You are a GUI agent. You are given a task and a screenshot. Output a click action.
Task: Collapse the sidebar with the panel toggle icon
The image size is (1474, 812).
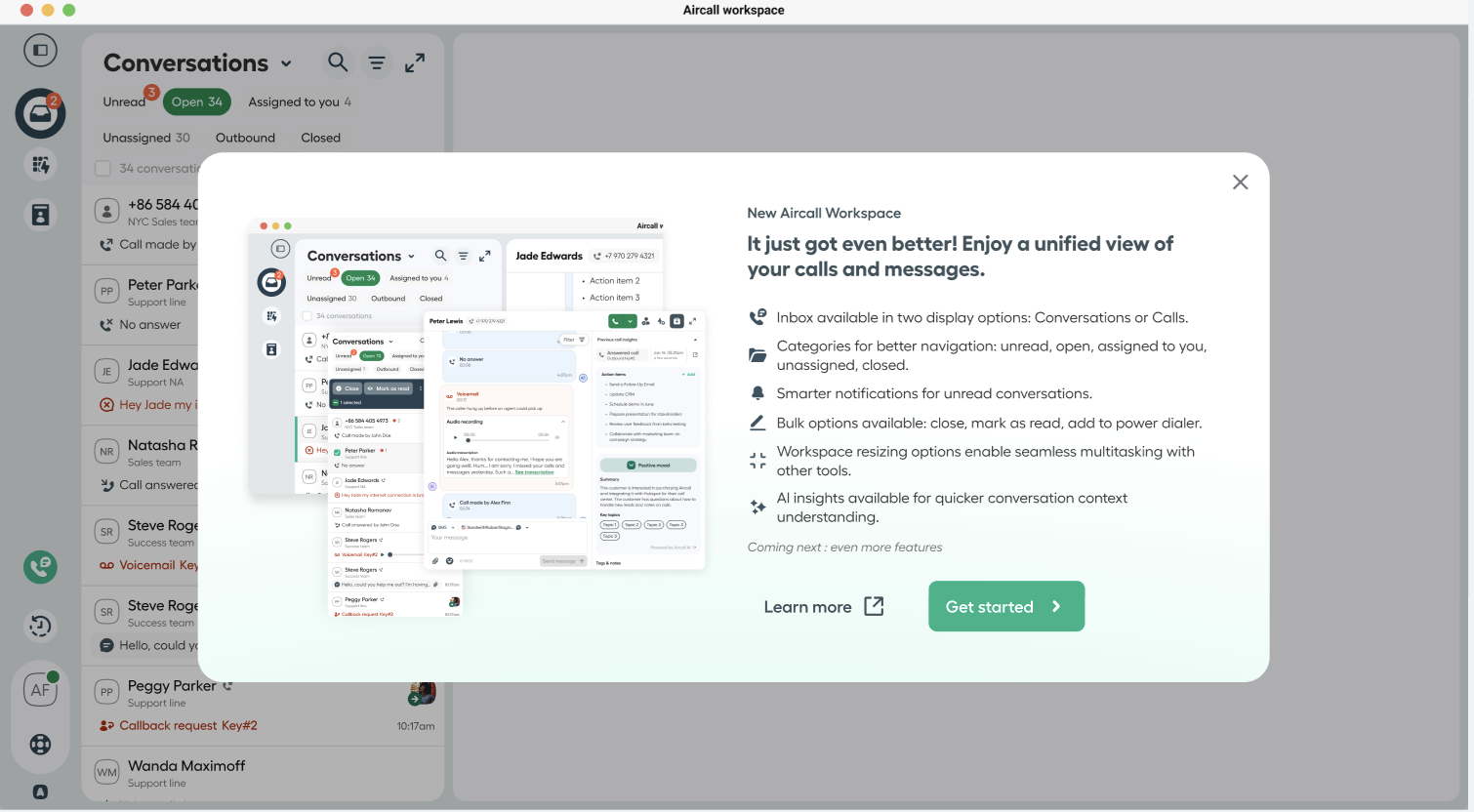coord(40,50)
